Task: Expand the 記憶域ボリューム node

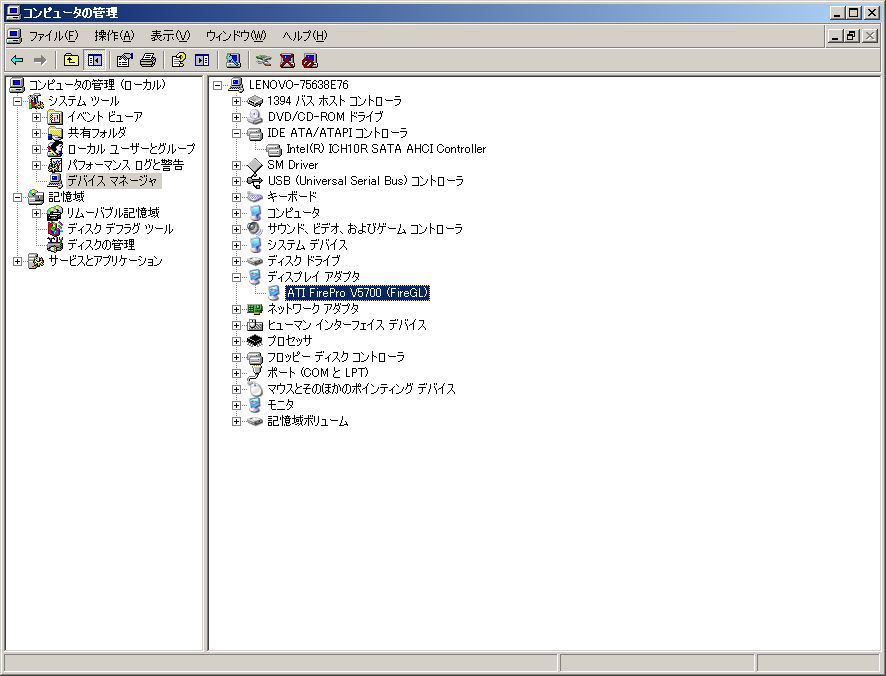Action: coord(236,421)
